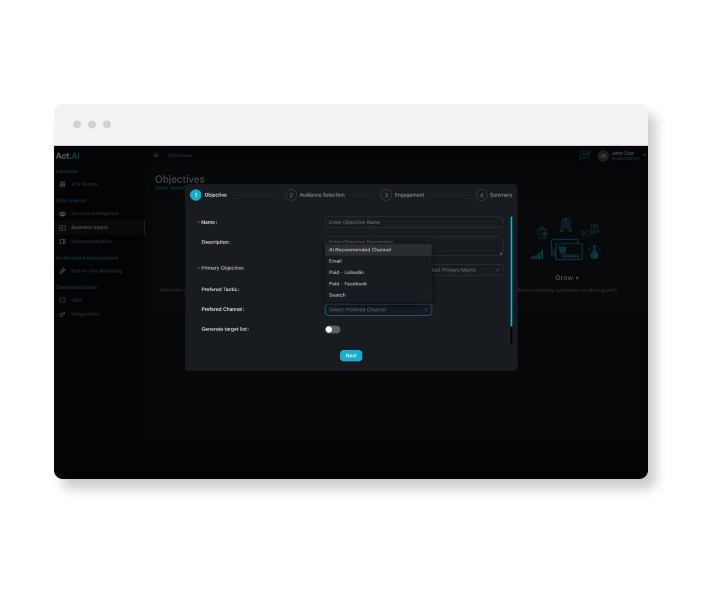
Task: Enable the Generate target list toggle
Action: [x=332, y=329]
